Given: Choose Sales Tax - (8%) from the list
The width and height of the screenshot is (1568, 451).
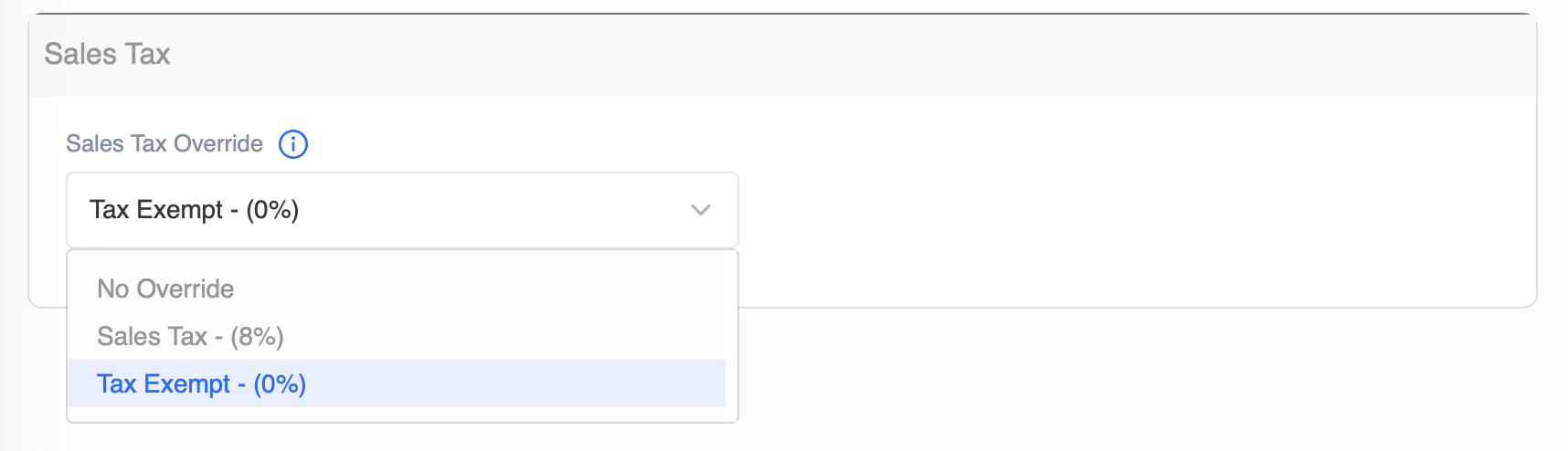Looking at the screenshot, I should click(190, 336).
